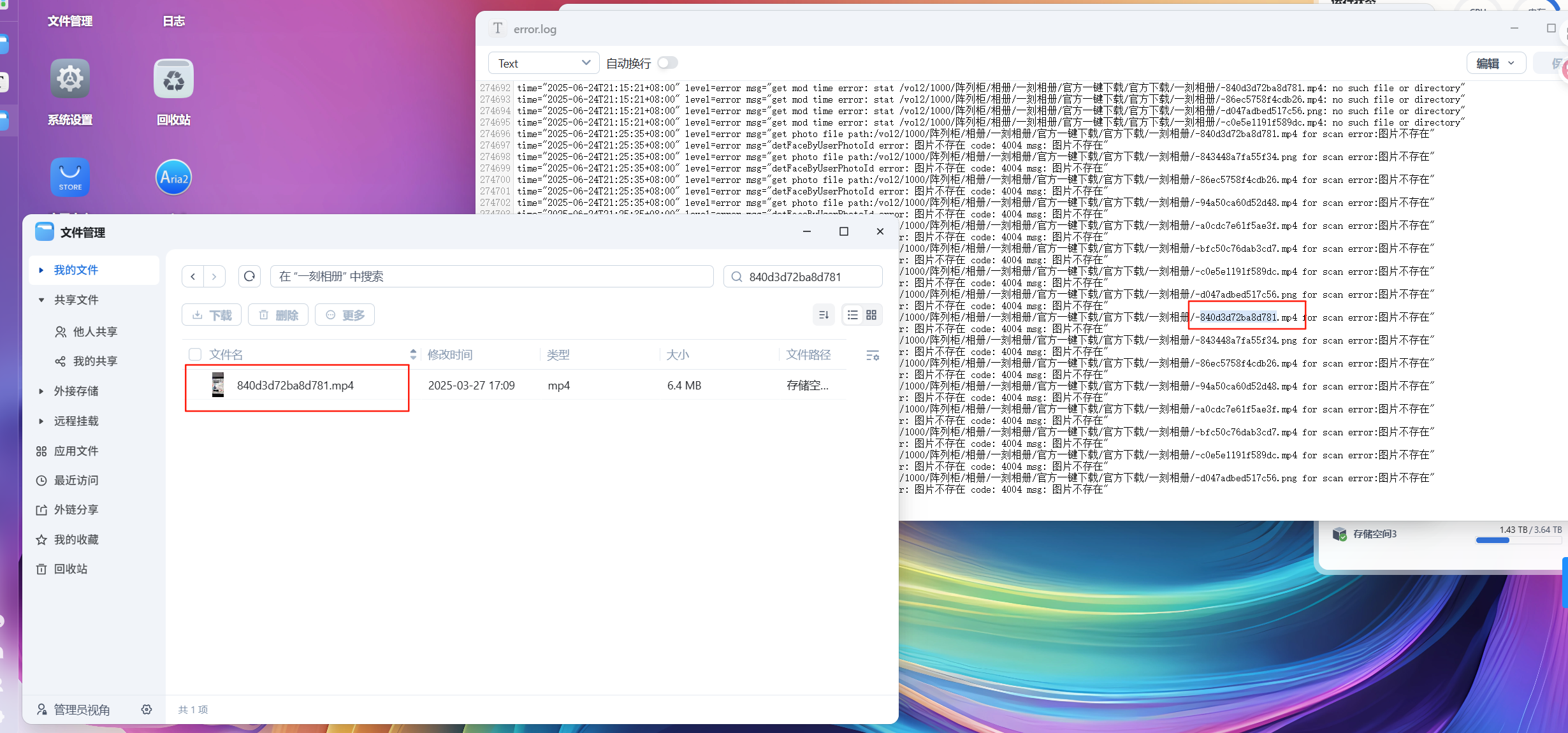Go back in file manager navigation
The image size is (1568, 733).
point(192,277)
